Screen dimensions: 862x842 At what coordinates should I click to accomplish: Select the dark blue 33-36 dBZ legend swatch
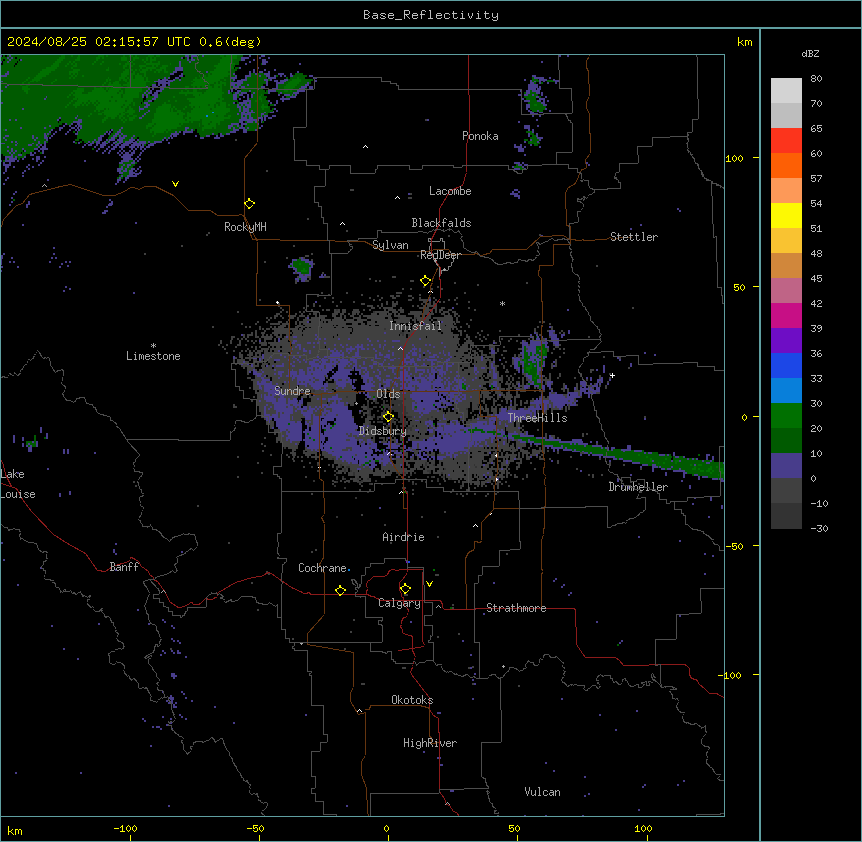786,365
